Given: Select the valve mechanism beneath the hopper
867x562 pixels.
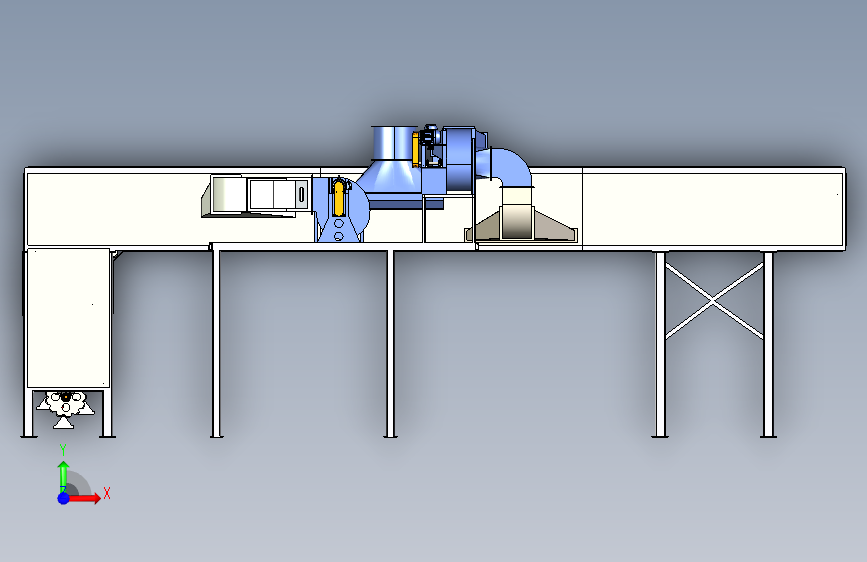Looking at the screenshot, I should (x=65, y=409).
